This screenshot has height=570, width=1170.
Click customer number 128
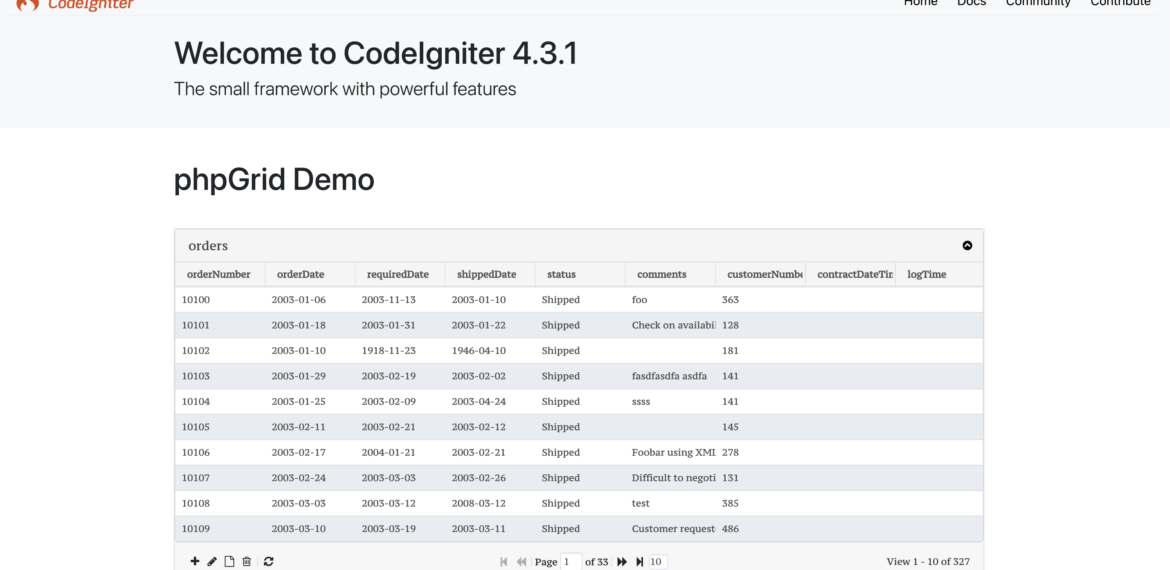click(731, 325)
